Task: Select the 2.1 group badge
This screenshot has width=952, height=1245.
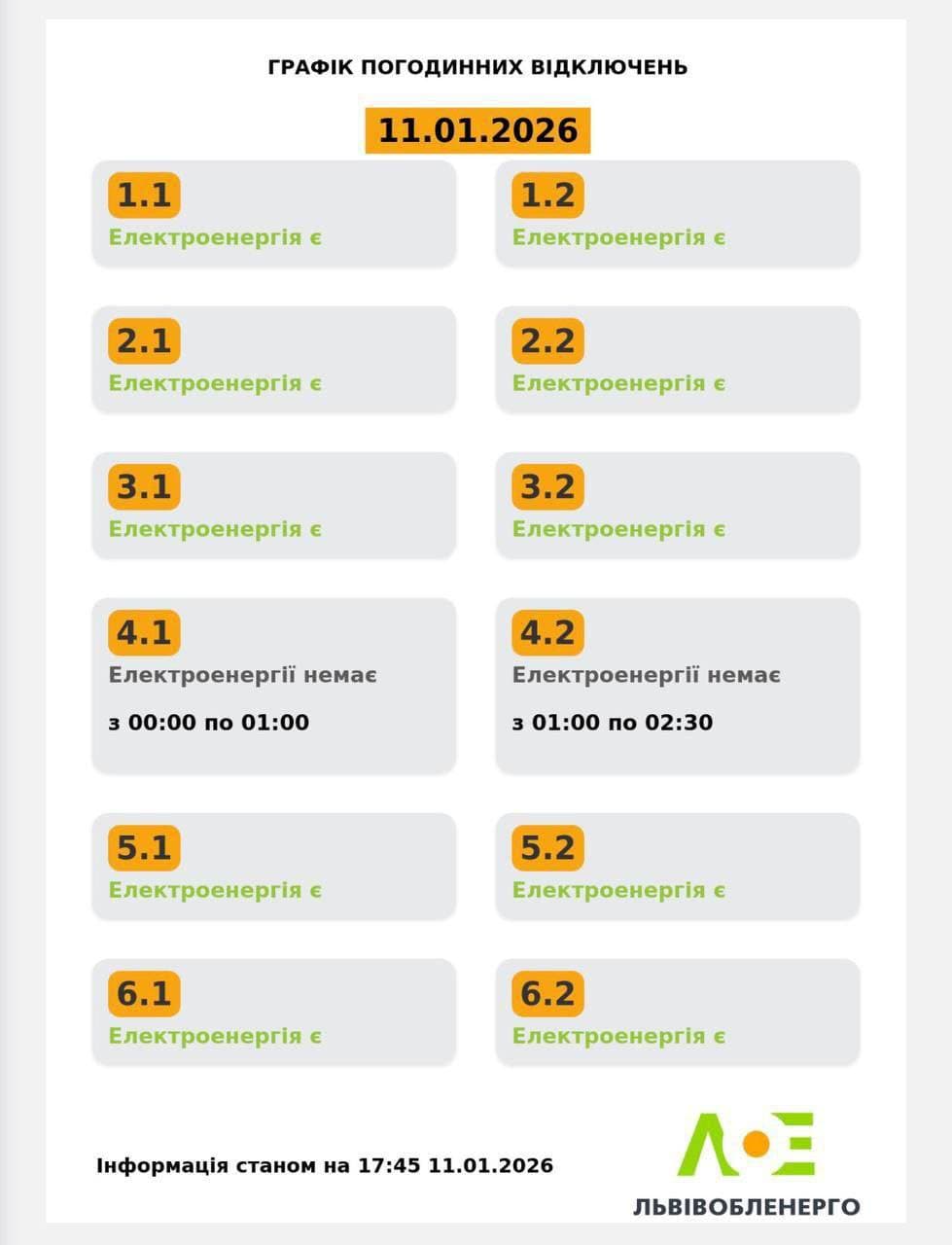Action: click(x=144, y=341)
